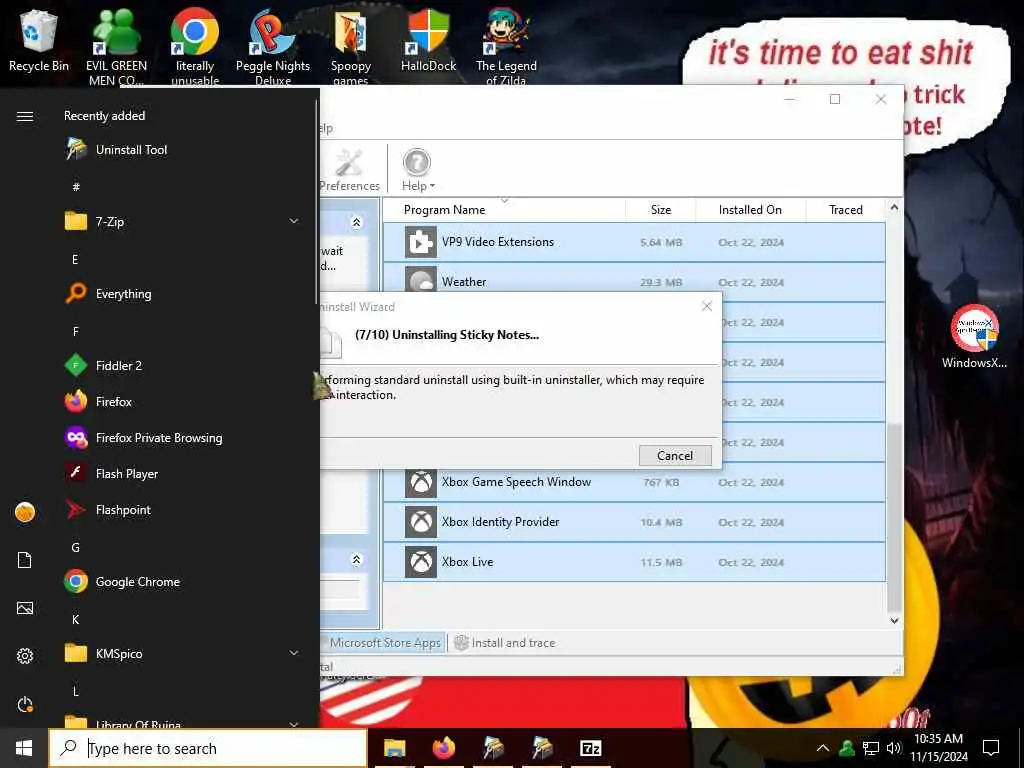Viewport: 1024px width, 768px height.
Task: Open volume control in system tray
Action: click(x=894, y=748)
